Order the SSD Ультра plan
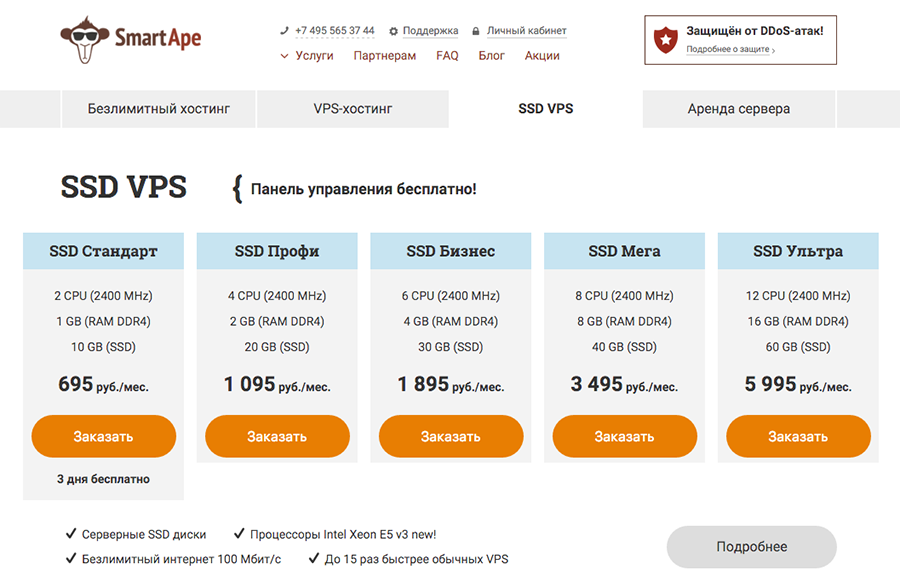 [798, 436]
